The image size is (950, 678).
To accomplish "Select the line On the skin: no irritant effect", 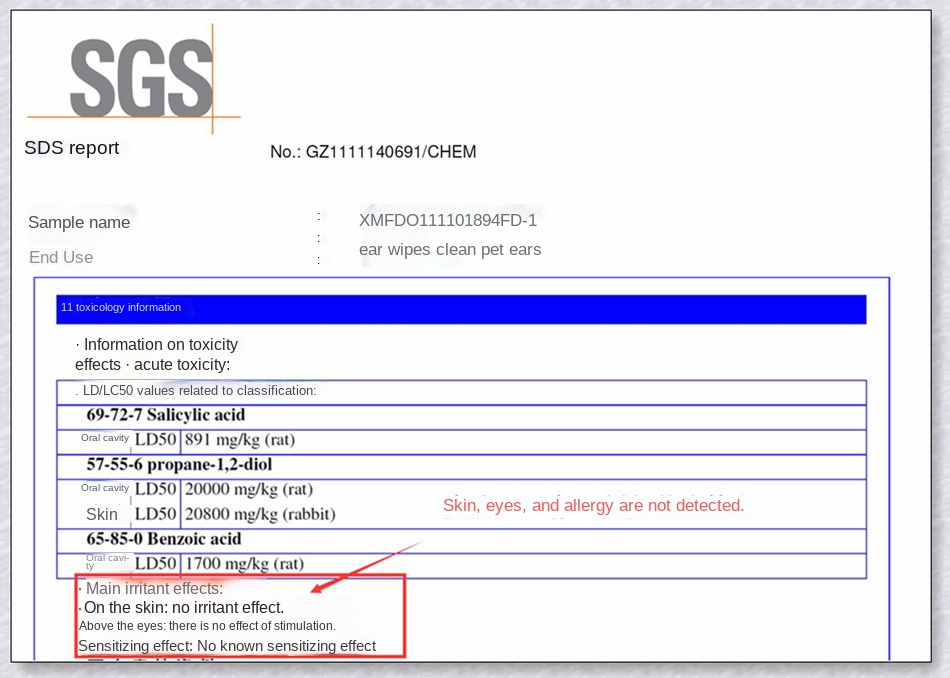I will pos(184,607).
